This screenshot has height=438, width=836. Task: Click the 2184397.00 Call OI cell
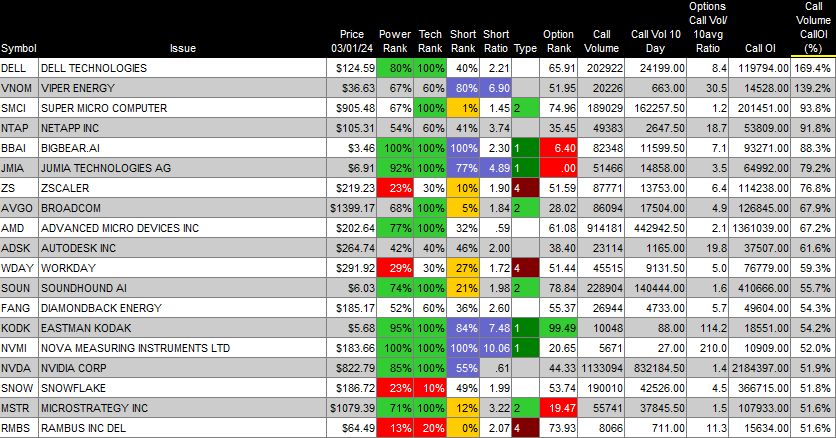(x=760, y=368)
